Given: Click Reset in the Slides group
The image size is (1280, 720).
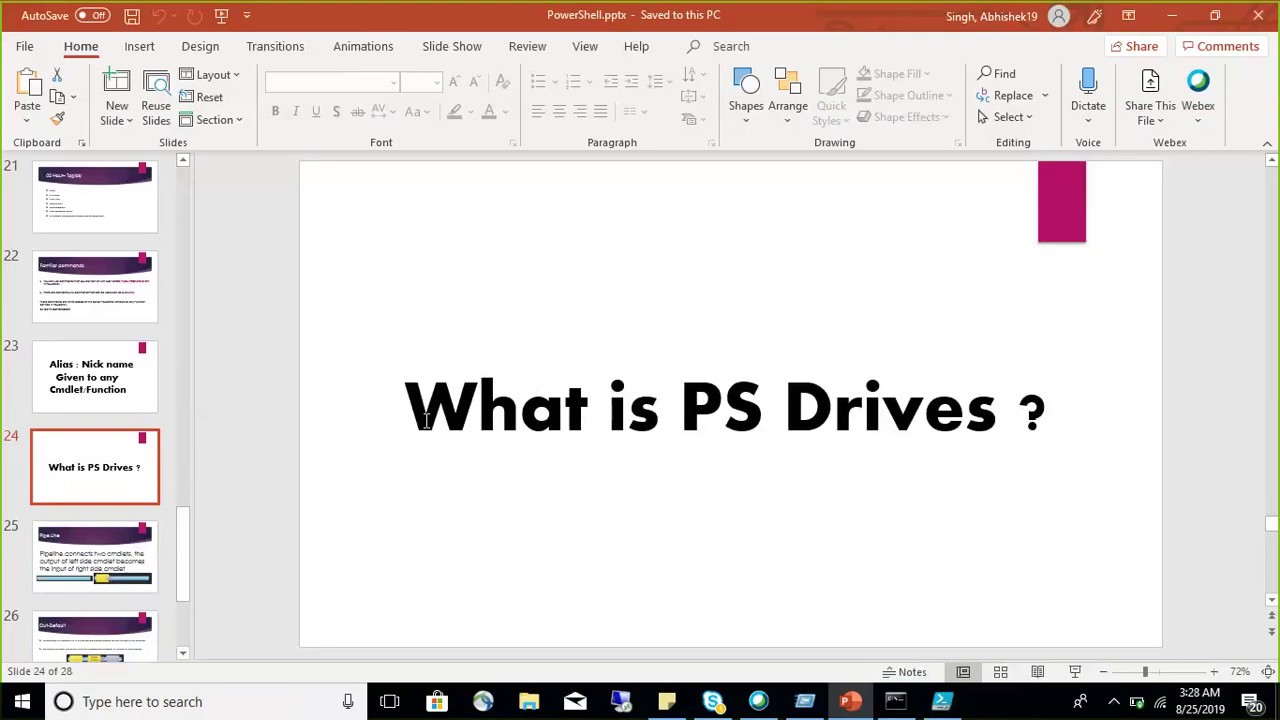Looking at the screenshot, I should (201, 97).
